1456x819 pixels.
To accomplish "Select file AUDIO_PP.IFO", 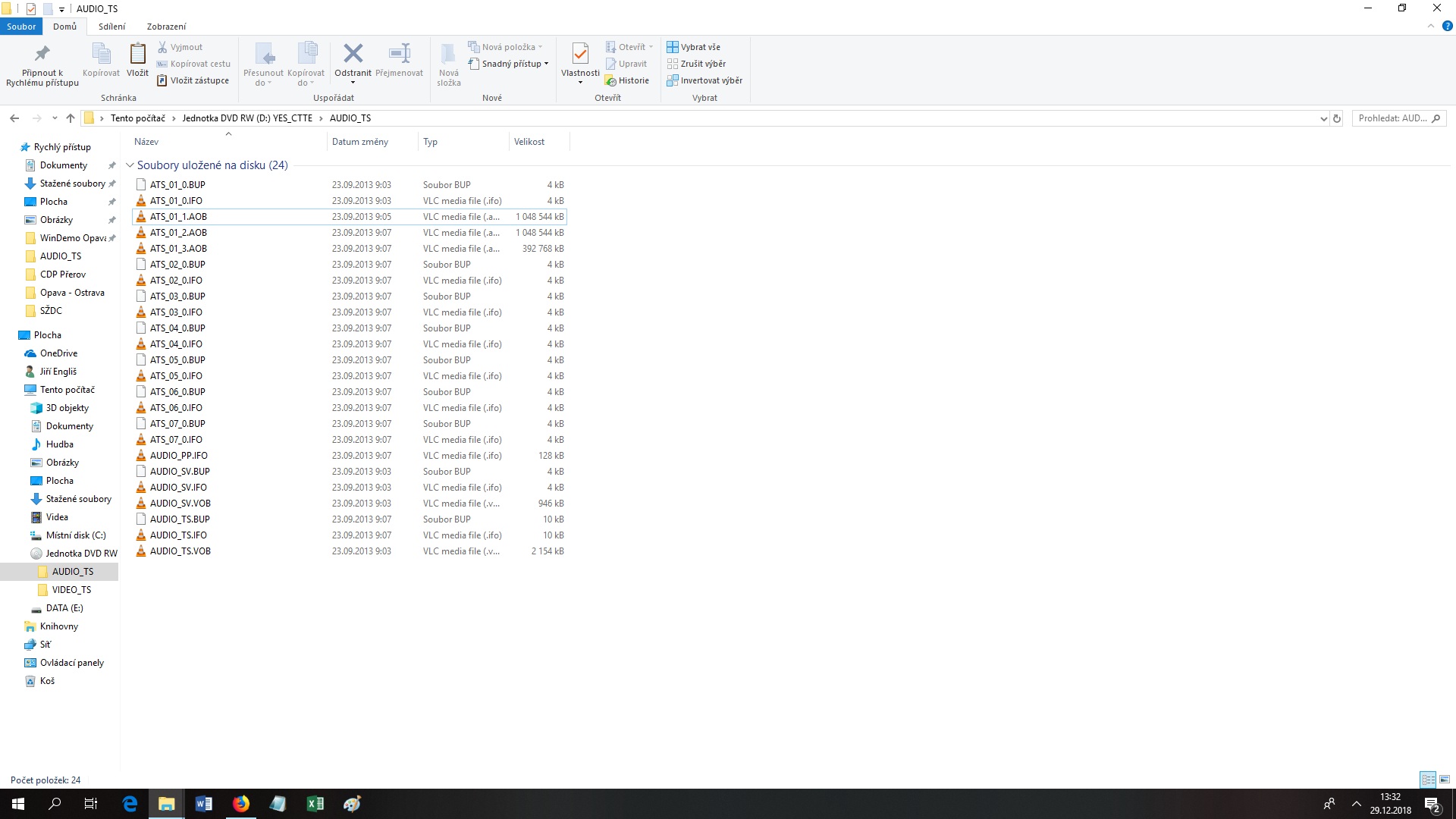I will tap(350, 456).
